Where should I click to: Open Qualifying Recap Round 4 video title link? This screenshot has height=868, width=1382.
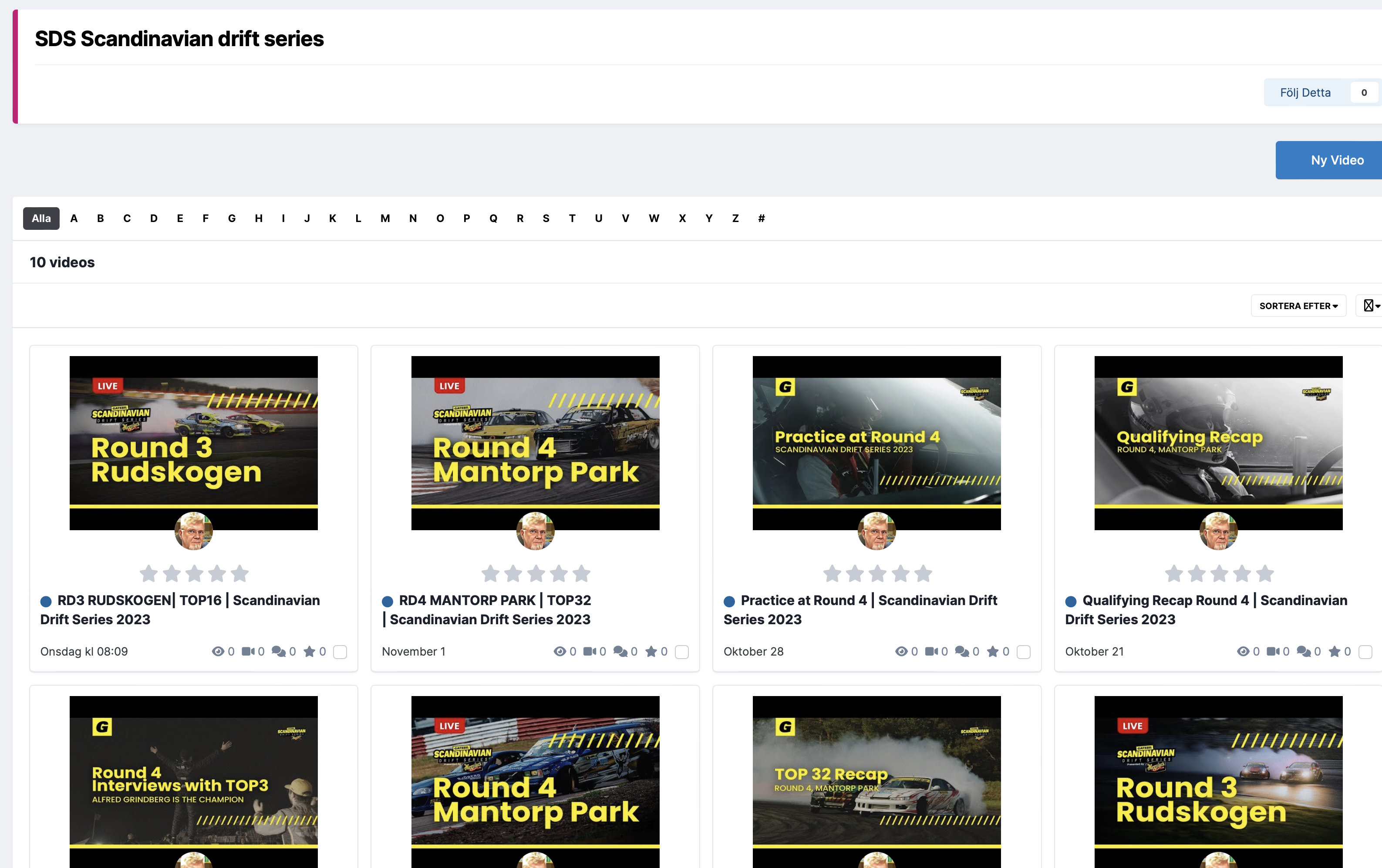(x=1207, y=610)
